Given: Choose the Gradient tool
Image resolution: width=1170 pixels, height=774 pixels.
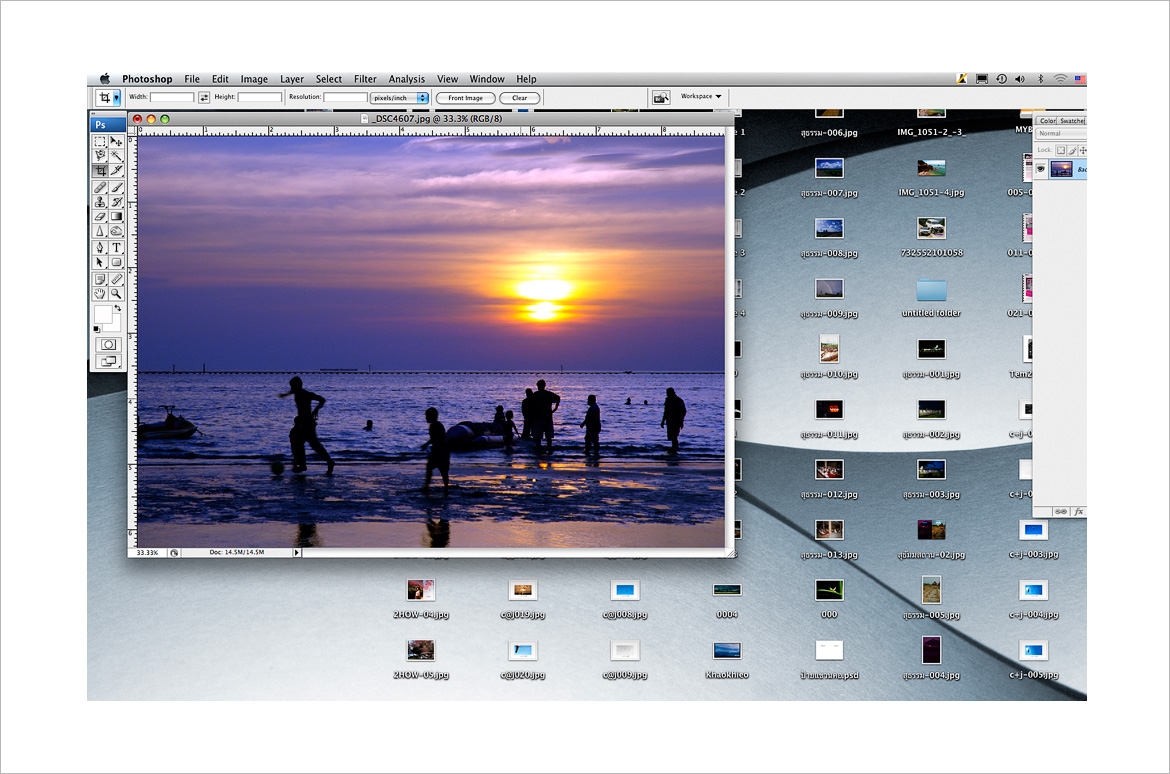Looking at the screenshot, I should 116,217.
